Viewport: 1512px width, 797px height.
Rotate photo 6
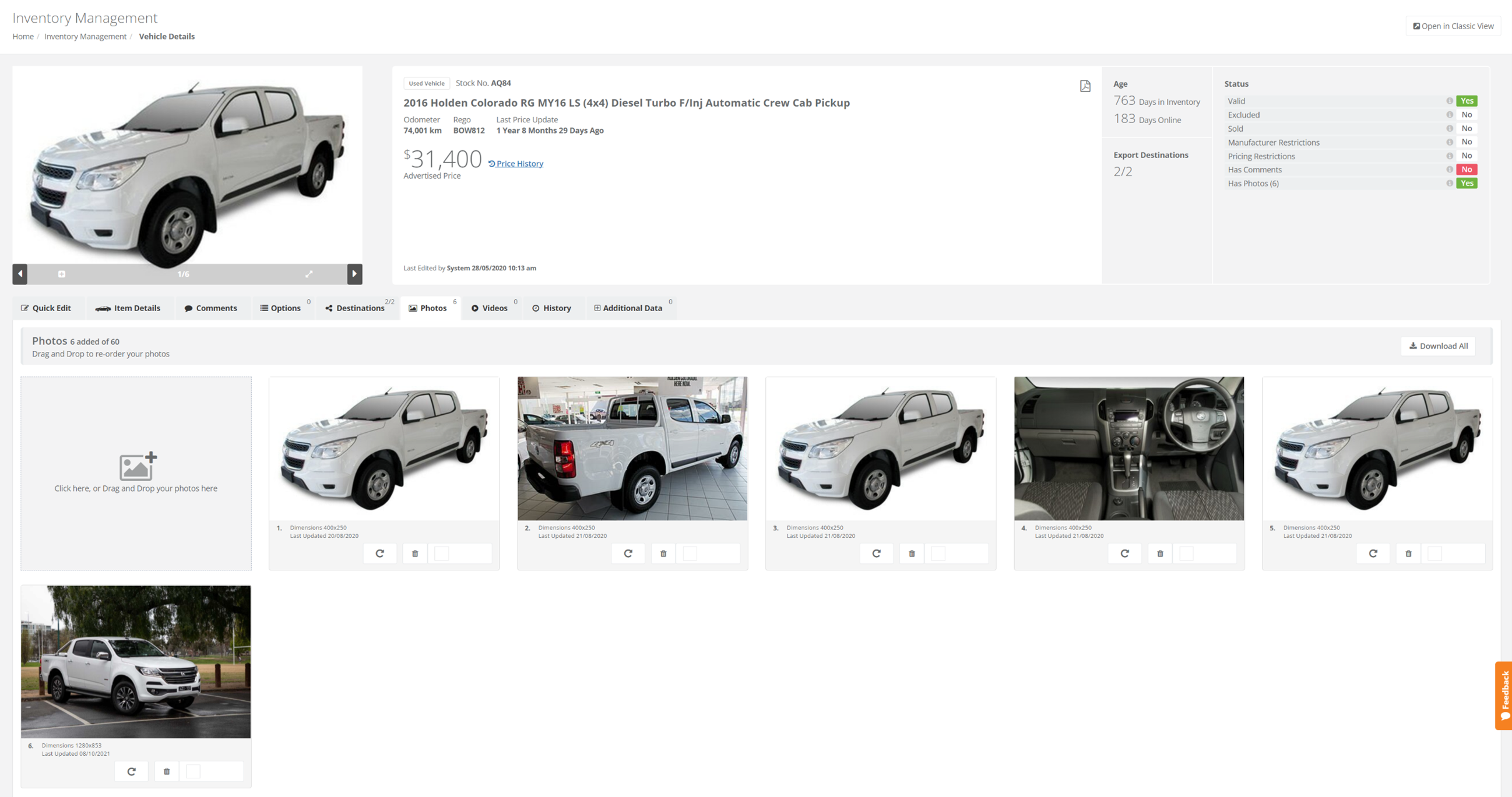132,771
